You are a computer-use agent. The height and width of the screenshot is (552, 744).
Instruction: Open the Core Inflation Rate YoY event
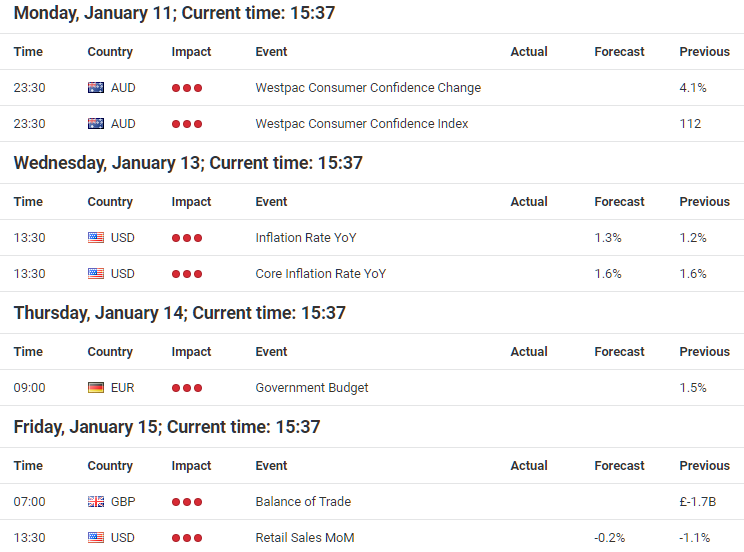321,274
